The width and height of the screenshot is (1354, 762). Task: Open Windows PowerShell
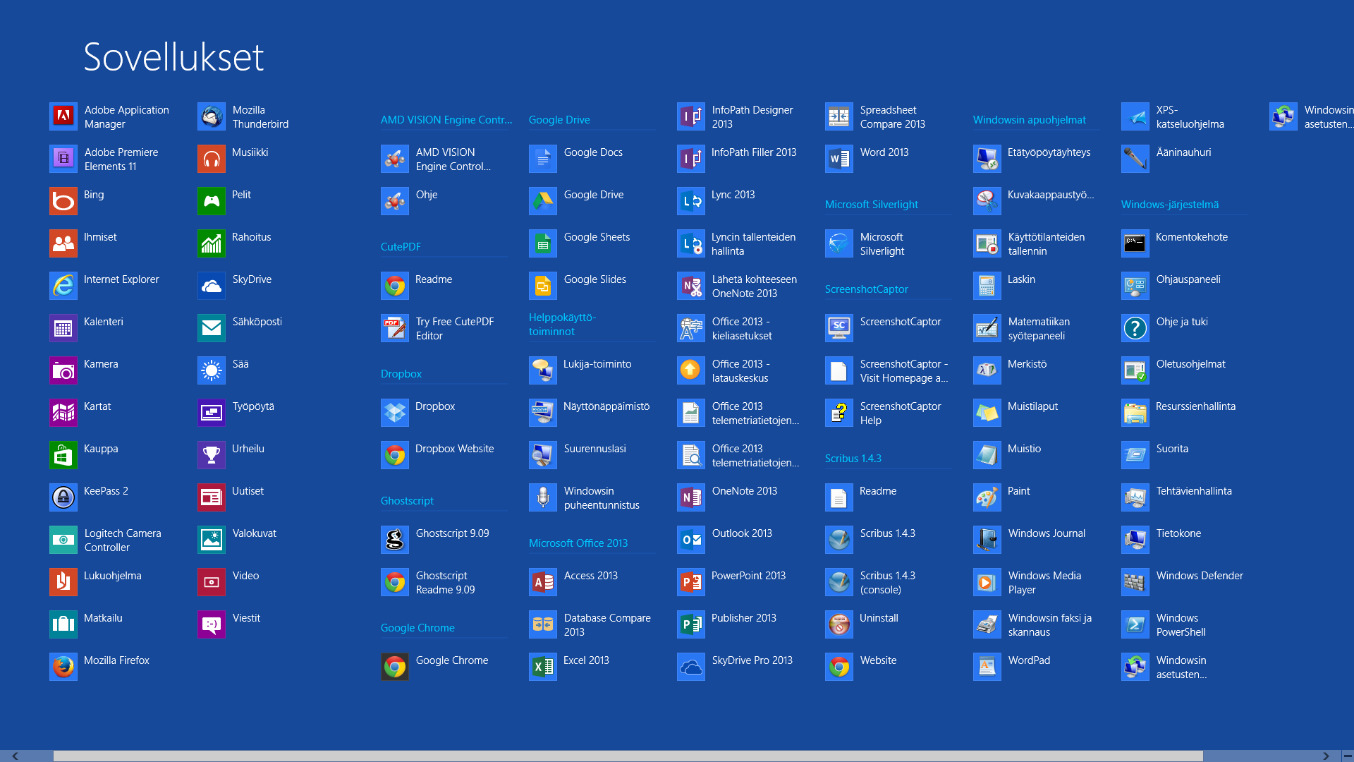[1165, 625]
